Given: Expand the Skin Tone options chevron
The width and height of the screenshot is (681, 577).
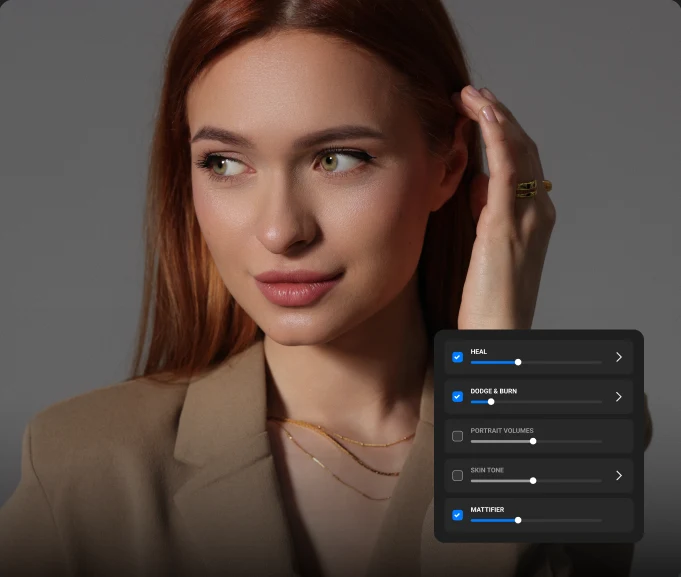Looking at the screenshot, I should (619, 475).
